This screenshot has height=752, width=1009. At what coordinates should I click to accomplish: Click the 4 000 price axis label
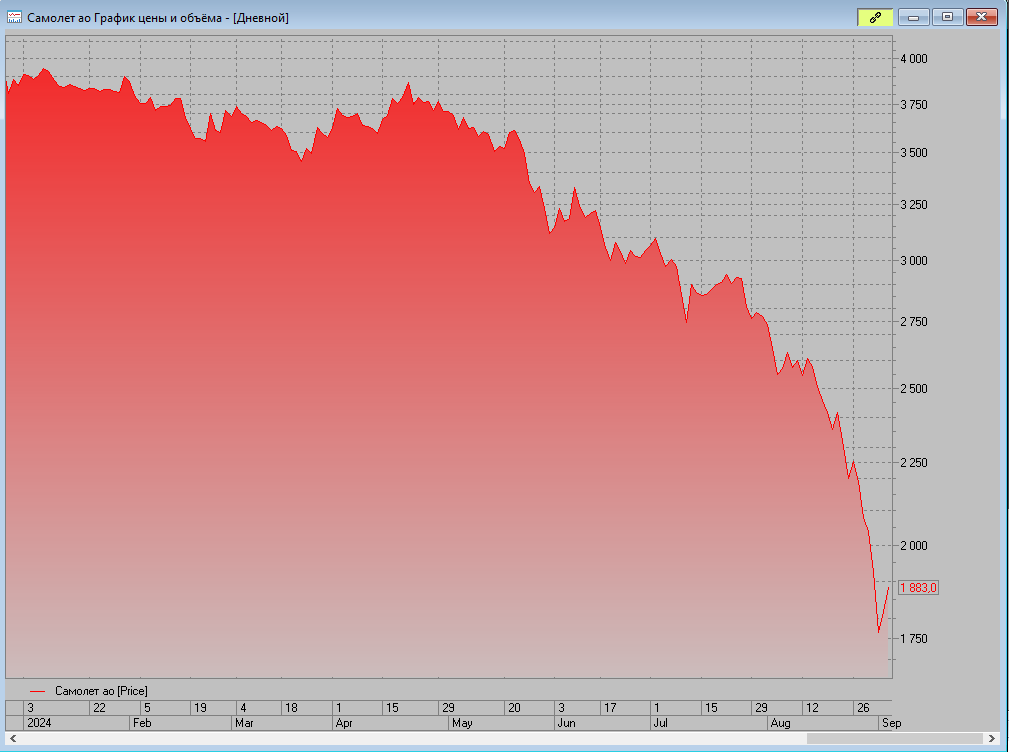(x=914, y=59)
